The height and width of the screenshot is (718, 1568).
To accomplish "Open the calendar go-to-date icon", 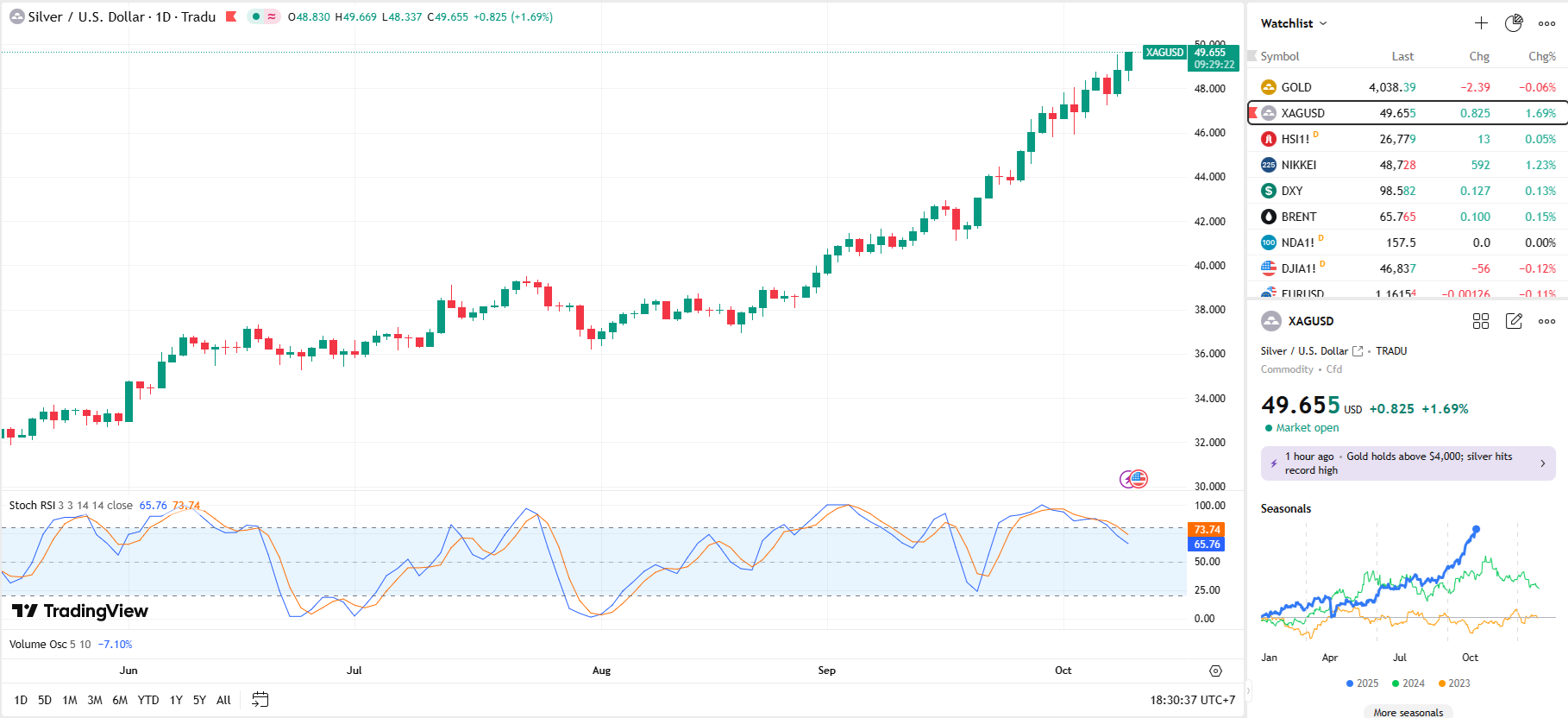I will point(260,700).
